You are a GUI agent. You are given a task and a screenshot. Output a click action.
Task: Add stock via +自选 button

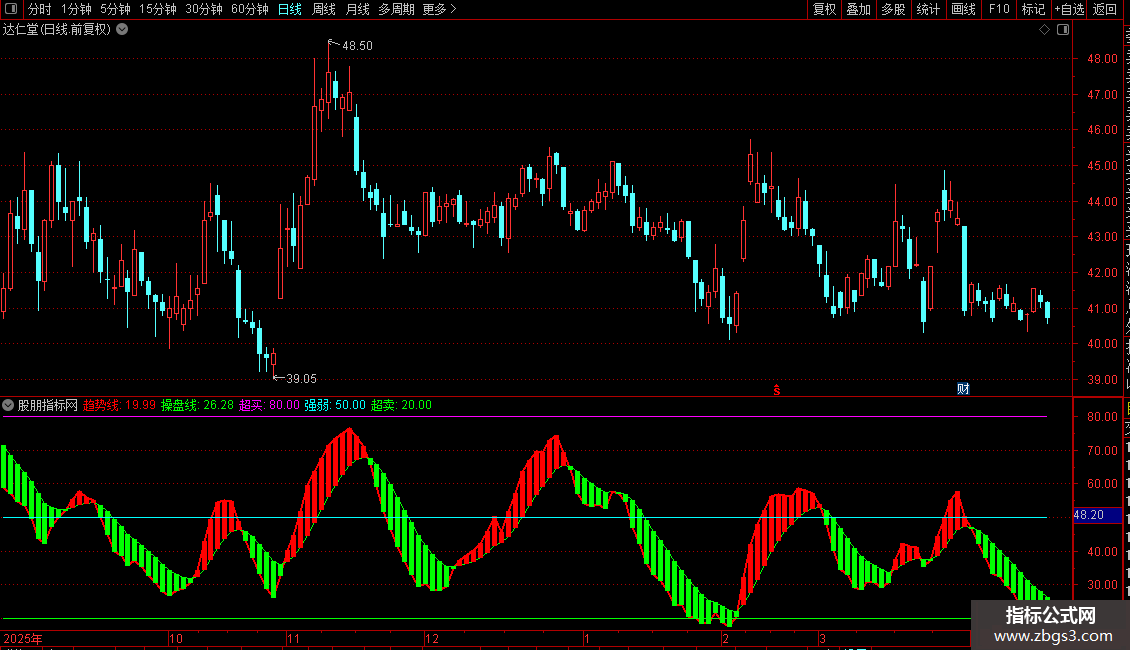tap(1069, 9)
